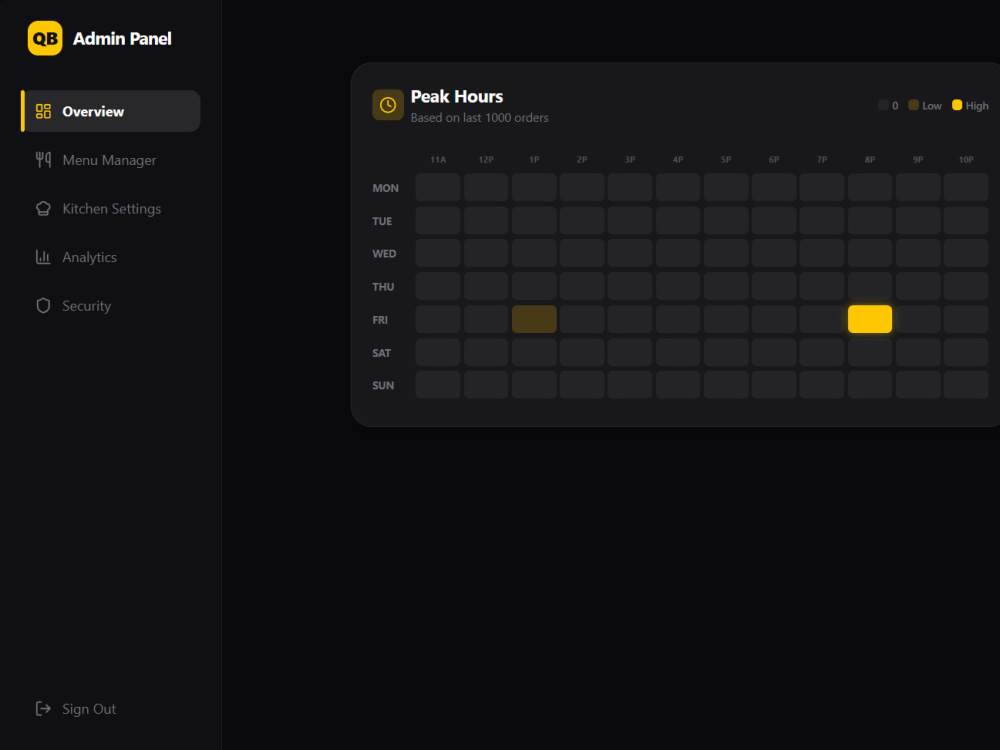Click the '6P' column header

click(774, 159)
